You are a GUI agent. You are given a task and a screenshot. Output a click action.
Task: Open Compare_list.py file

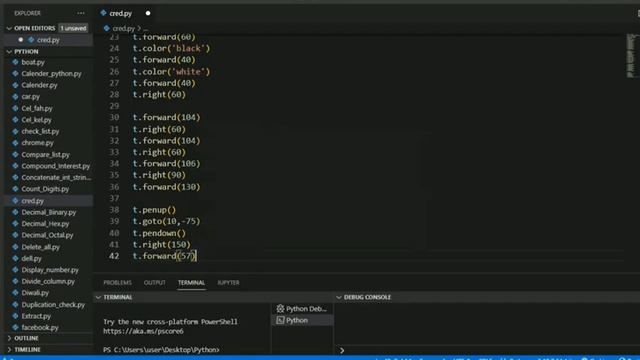(45, 155)
